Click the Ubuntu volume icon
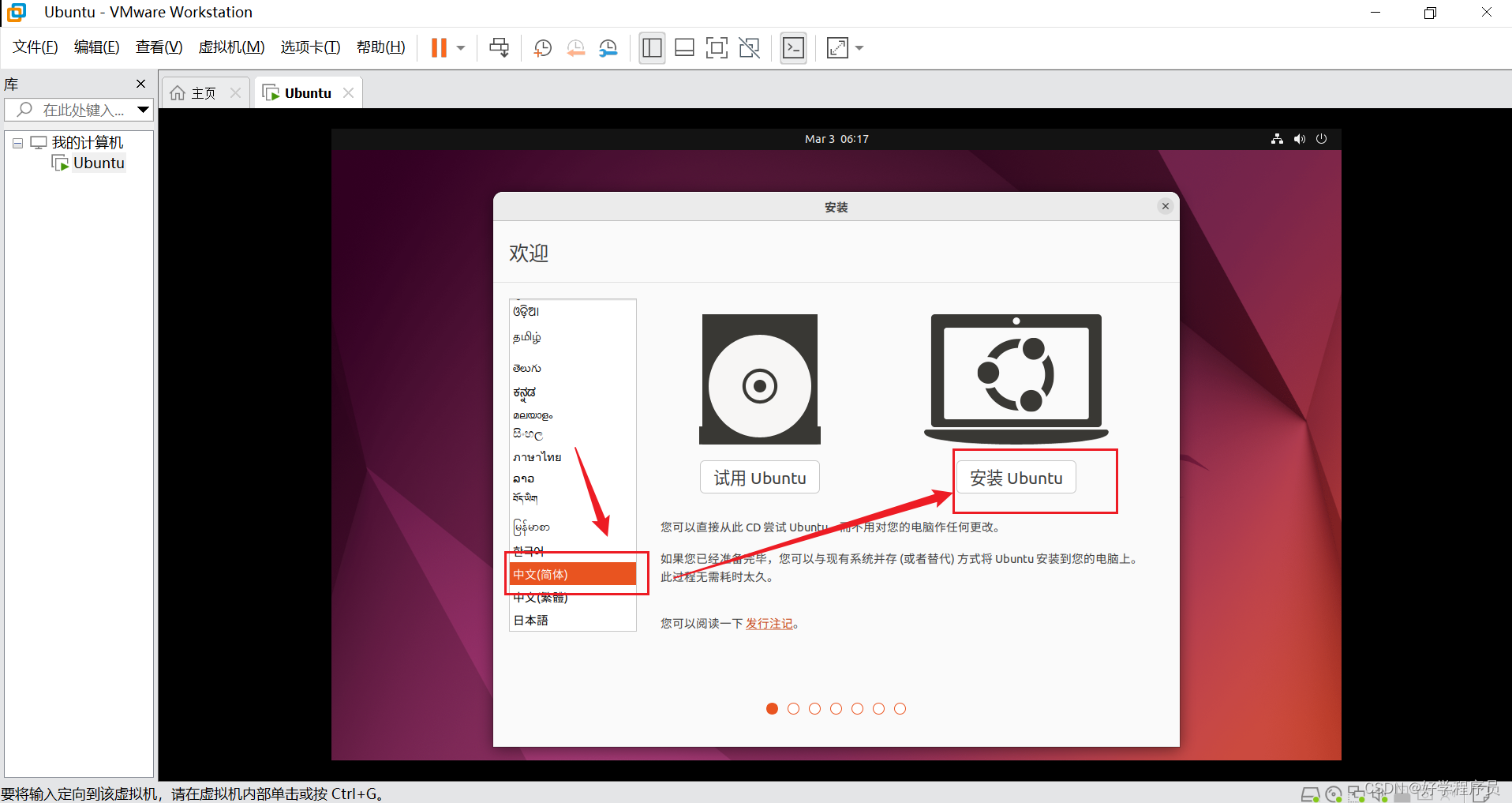 (x=1300, y=139)
